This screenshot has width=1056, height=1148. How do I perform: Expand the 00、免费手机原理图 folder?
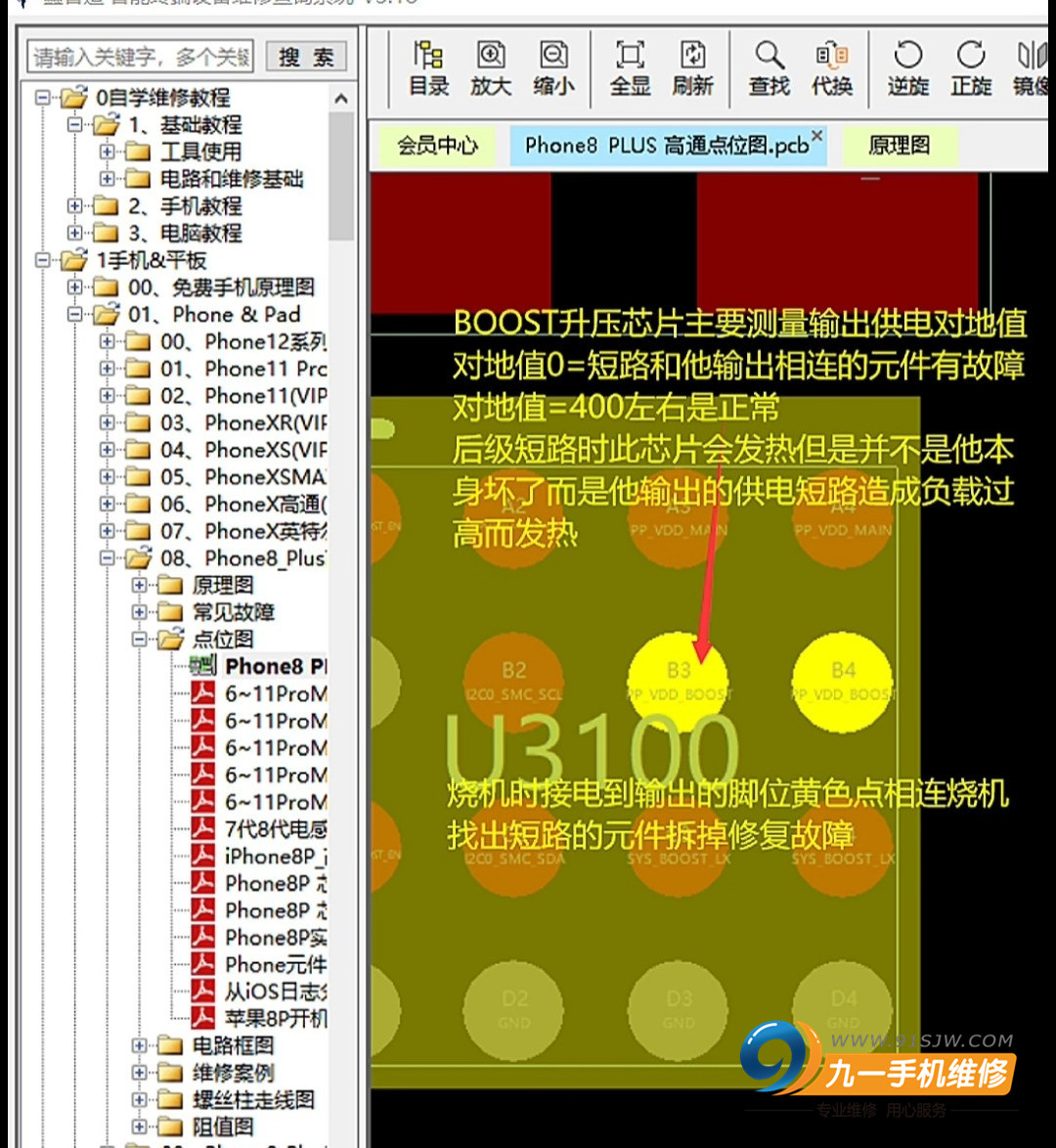coord(74,287)
